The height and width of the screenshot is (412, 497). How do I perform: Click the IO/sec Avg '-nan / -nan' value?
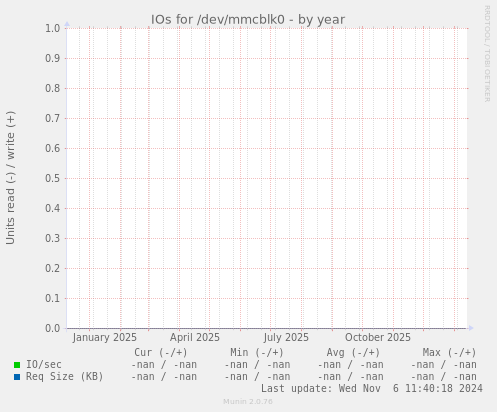coord(350,365)
